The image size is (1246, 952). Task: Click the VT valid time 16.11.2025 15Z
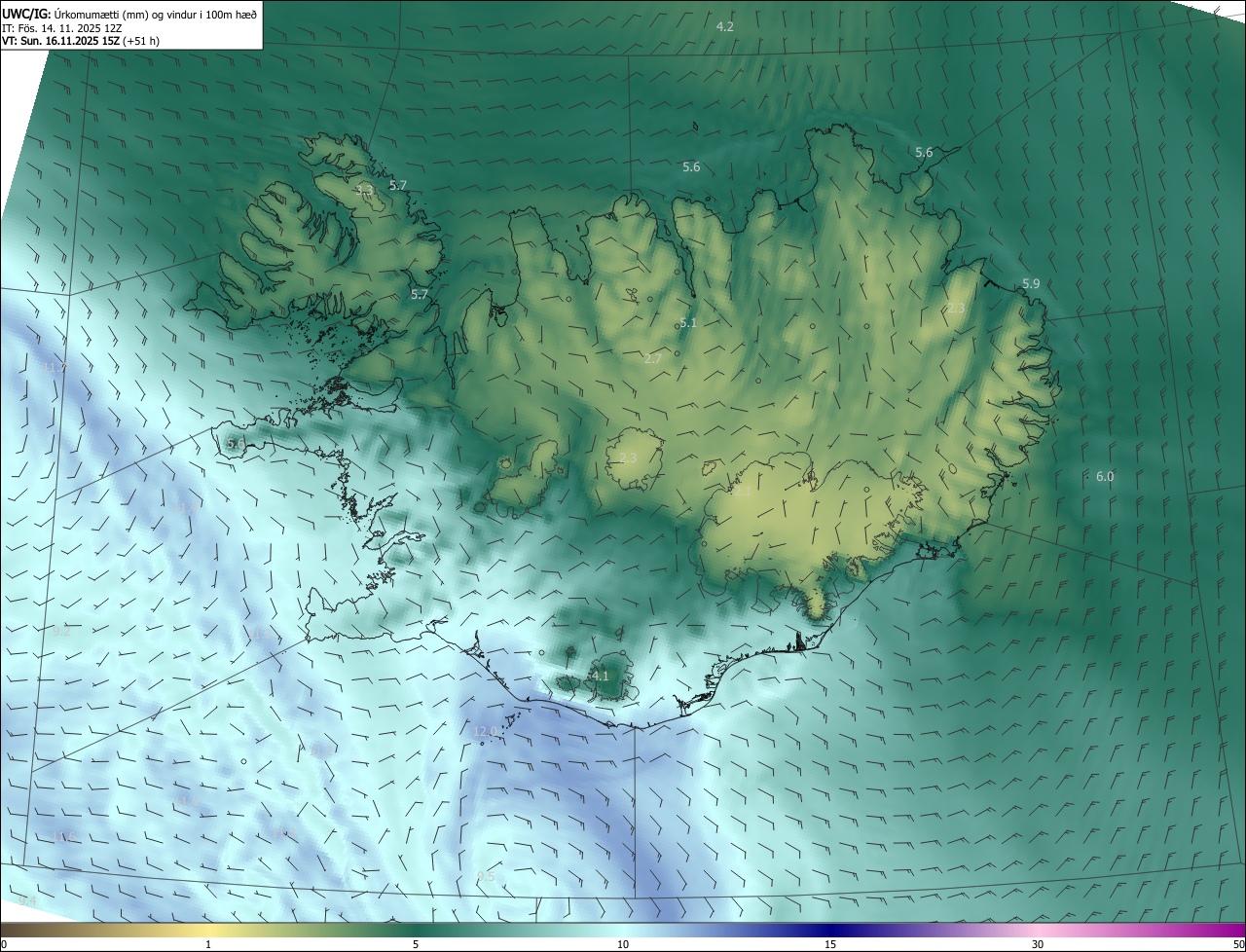[80, 41]
